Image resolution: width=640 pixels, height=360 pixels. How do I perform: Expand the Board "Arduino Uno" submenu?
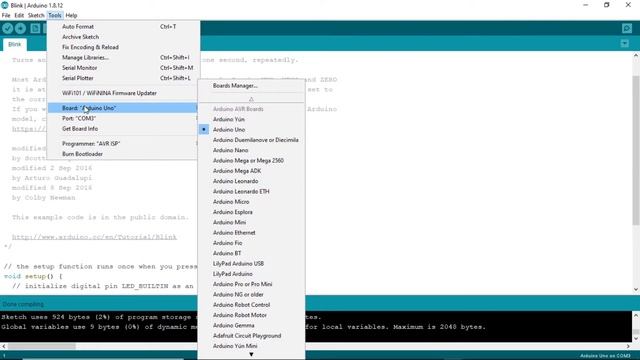click(122, 108)
